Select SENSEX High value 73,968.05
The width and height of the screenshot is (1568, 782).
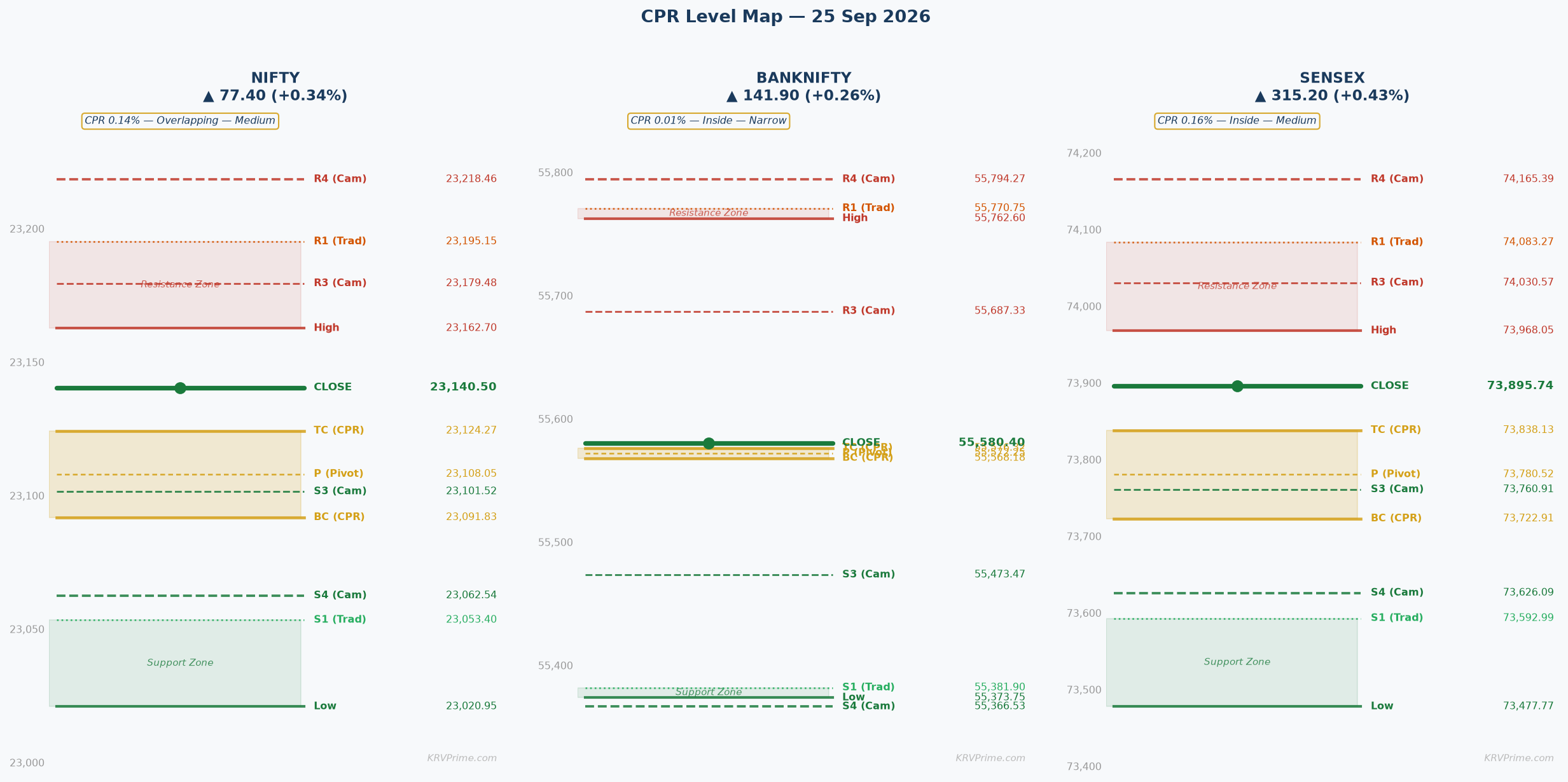[1529, 331]
